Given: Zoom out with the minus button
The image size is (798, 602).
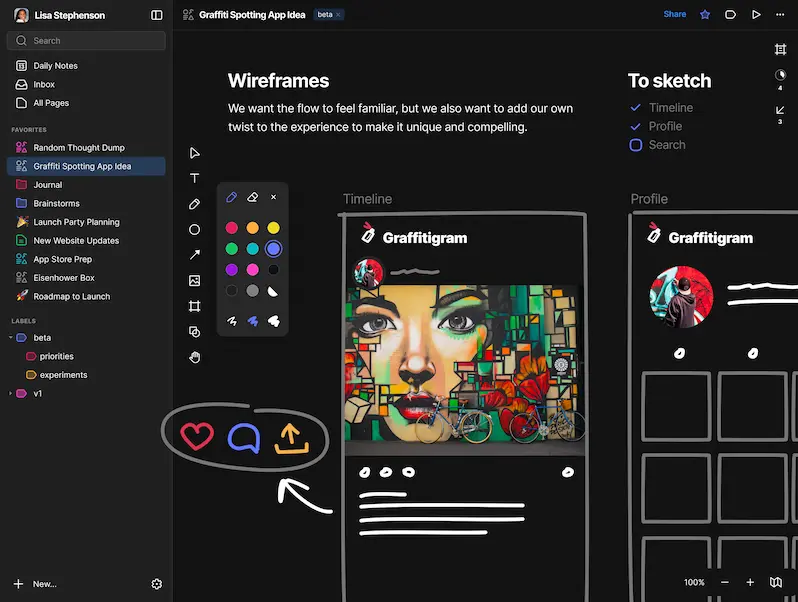Looking at the screenshot, I should (725, 582).
